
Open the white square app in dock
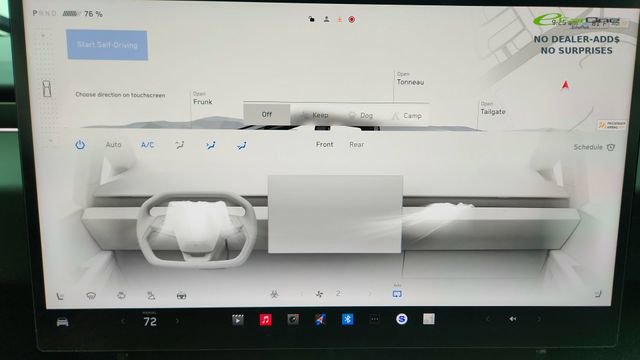[x=429, y=319]
